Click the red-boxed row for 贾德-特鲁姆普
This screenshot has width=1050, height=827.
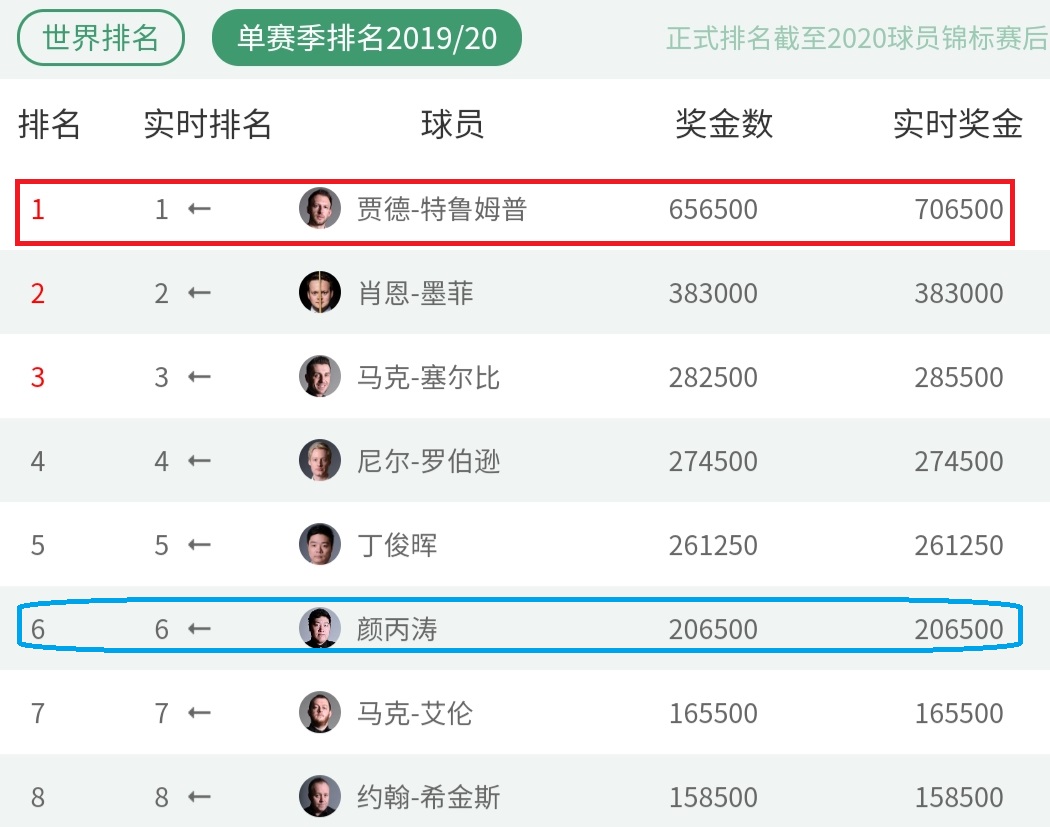tap(525, 210)
